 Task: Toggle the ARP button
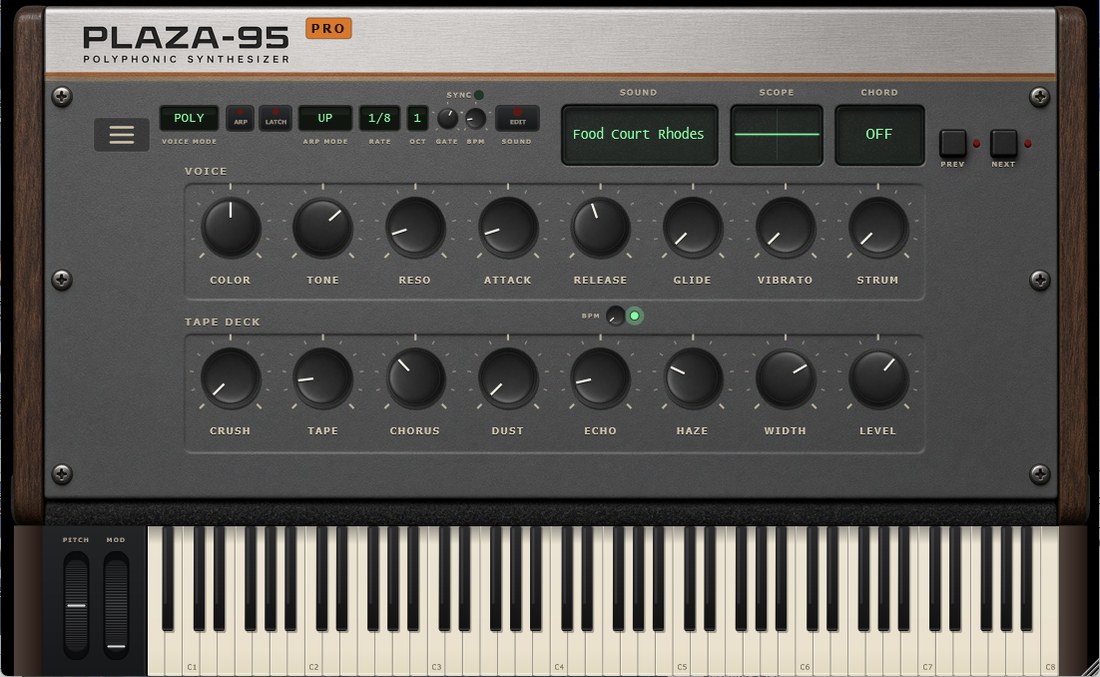click(x=240, y=118)
